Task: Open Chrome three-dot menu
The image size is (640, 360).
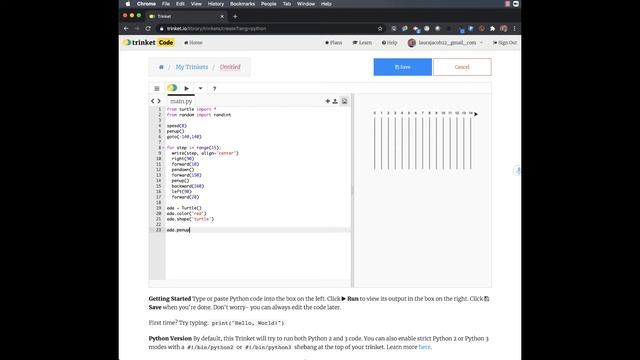Action: tap(514, 29)
